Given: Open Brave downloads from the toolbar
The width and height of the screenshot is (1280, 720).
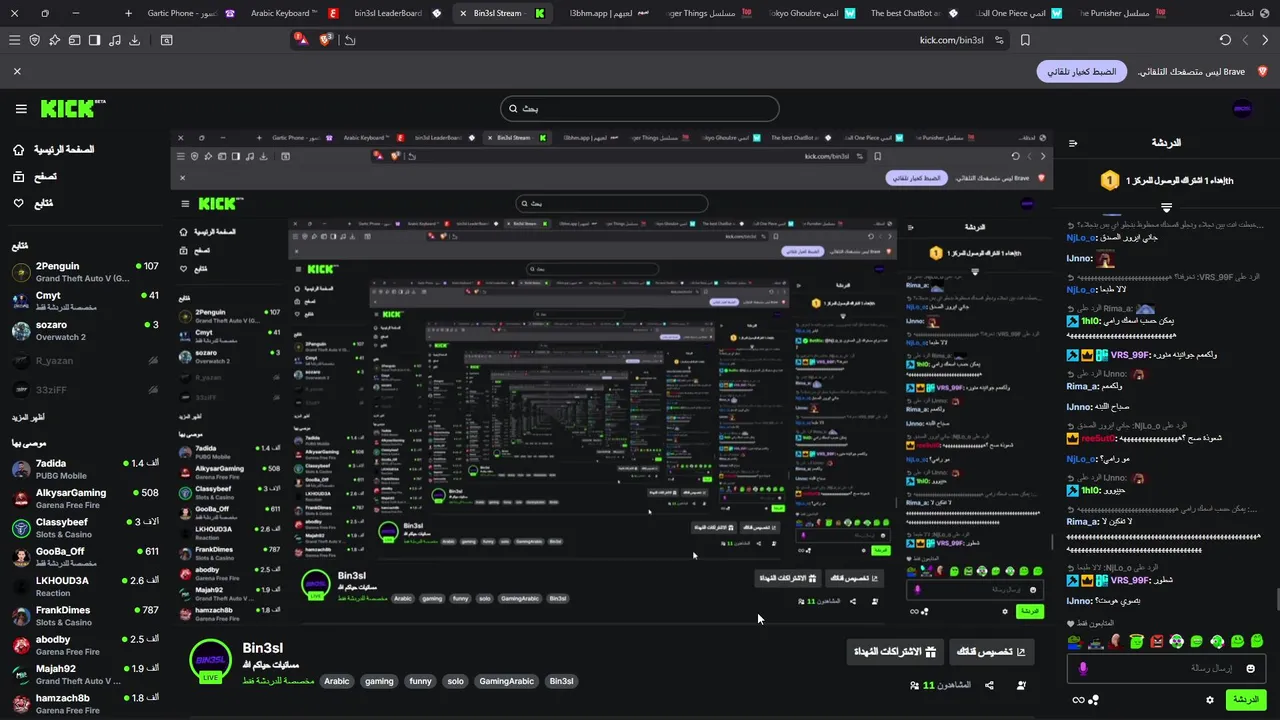Looking at the screenshot, I should pos(134,40).
